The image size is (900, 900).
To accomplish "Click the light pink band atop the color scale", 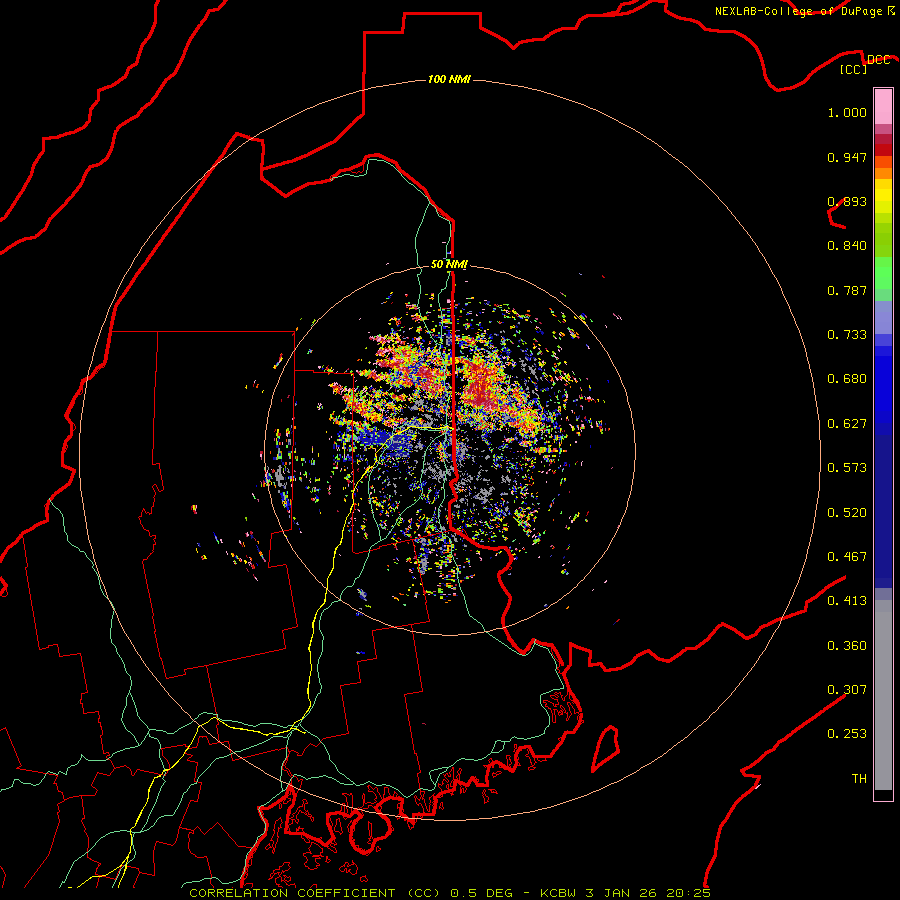I will point(883,107).
